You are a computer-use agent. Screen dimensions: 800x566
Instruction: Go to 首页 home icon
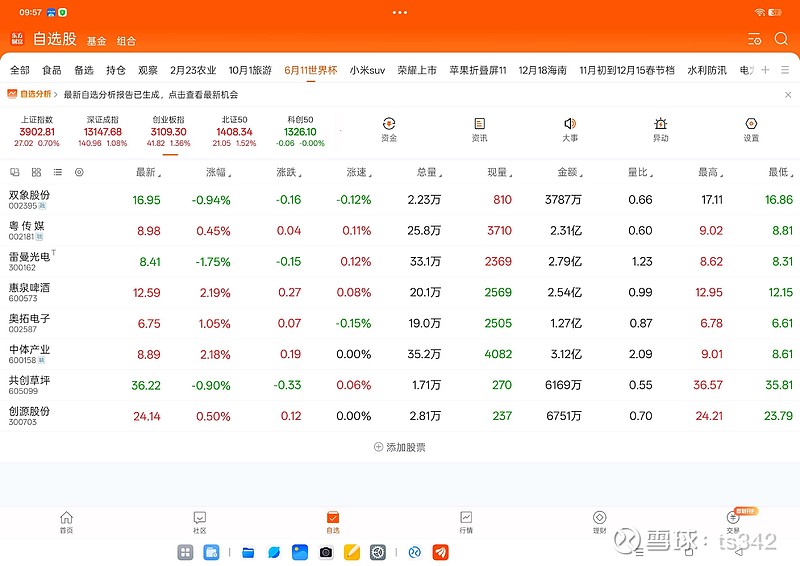(x=66, y=522)
